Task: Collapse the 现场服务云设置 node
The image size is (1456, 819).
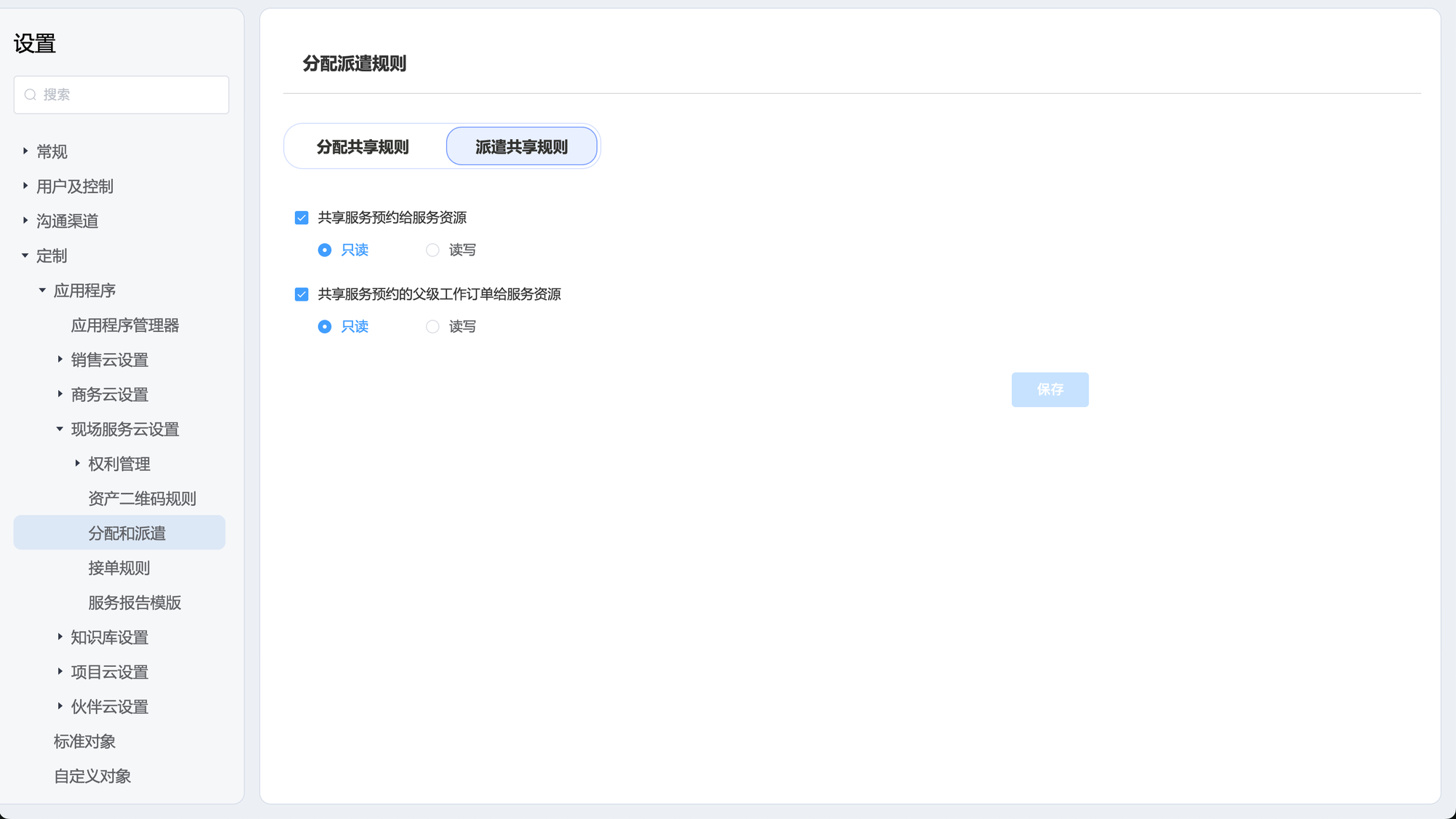Action: 60,430
